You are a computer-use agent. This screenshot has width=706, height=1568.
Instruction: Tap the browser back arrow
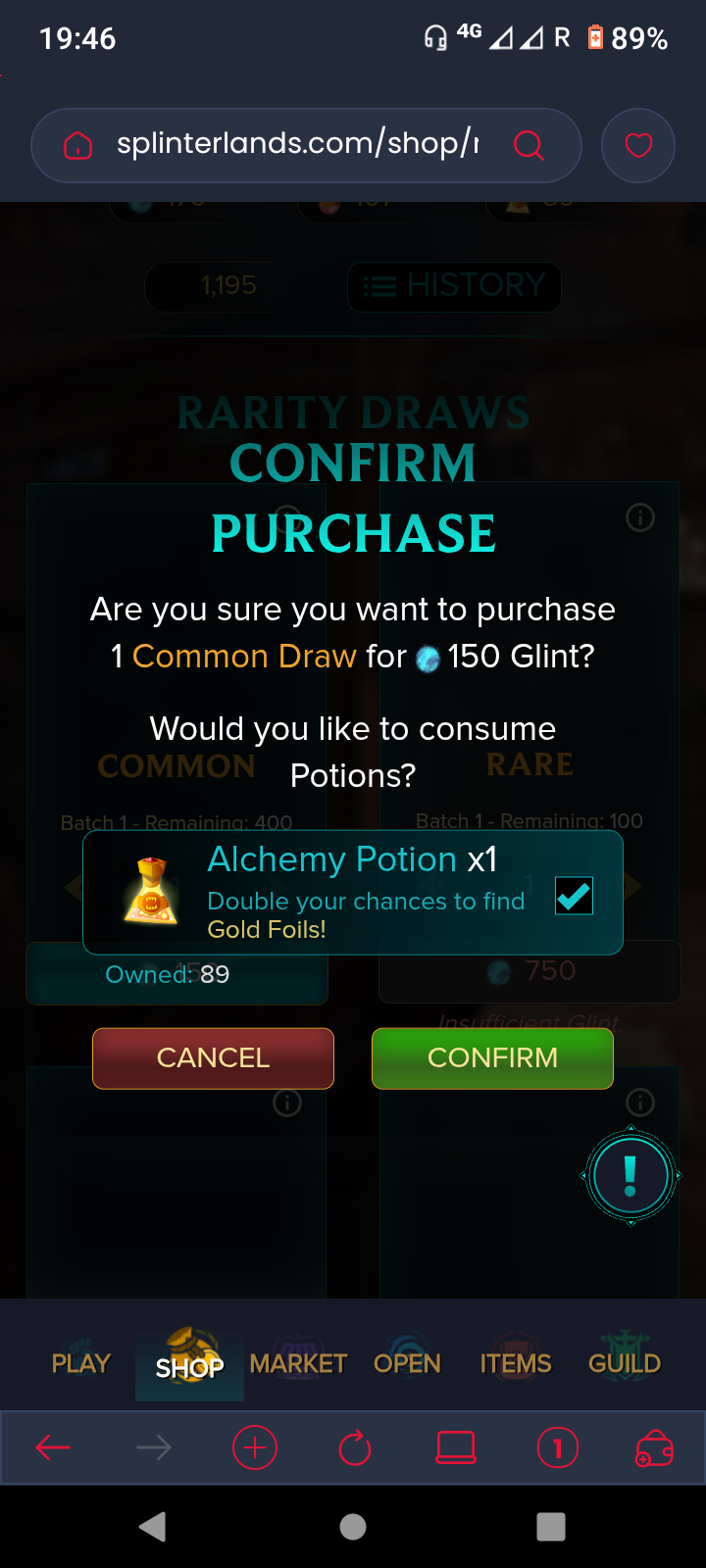point(53,1447)
